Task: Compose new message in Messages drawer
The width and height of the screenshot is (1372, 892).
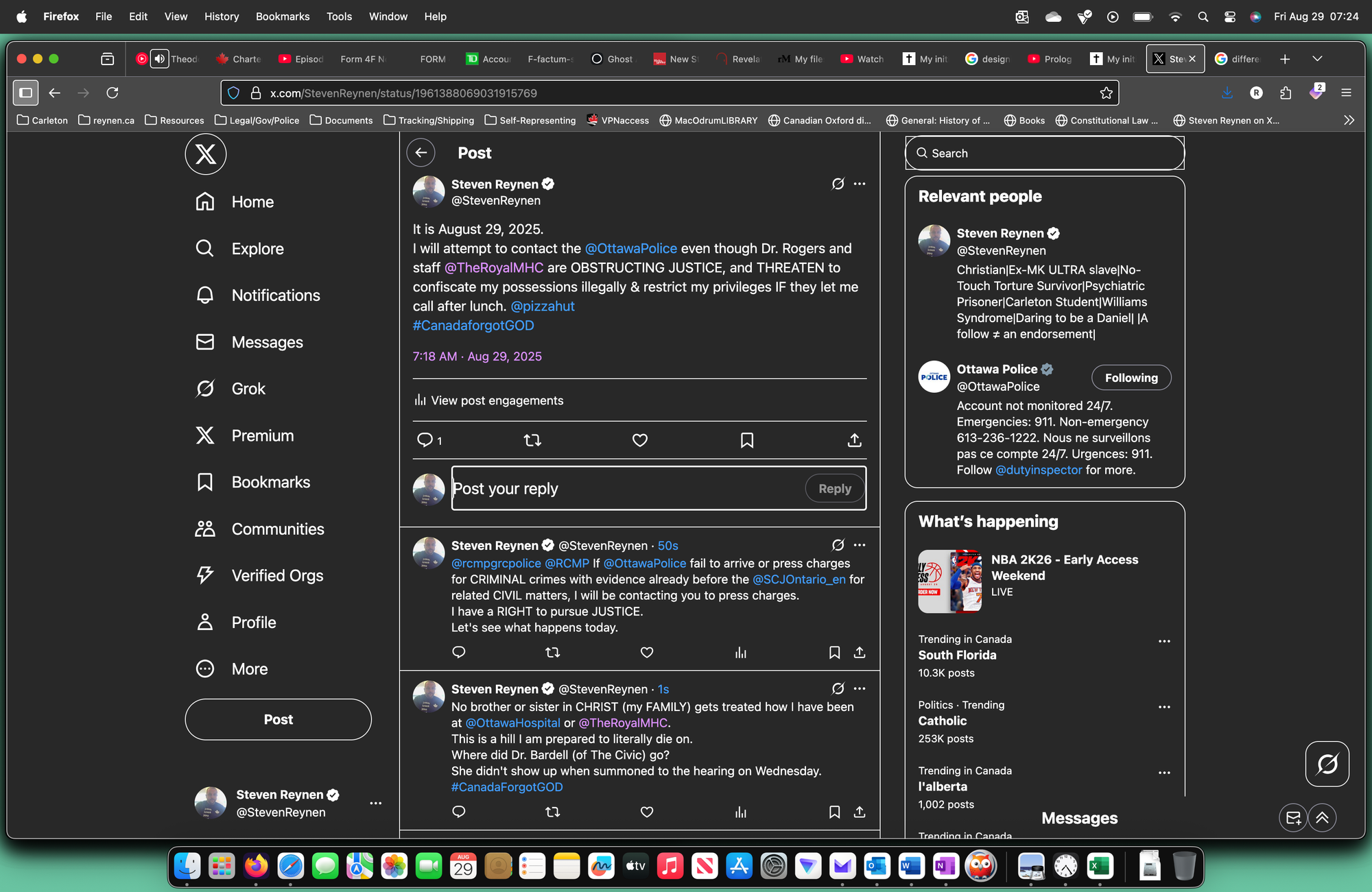Action: [1293, 817]
